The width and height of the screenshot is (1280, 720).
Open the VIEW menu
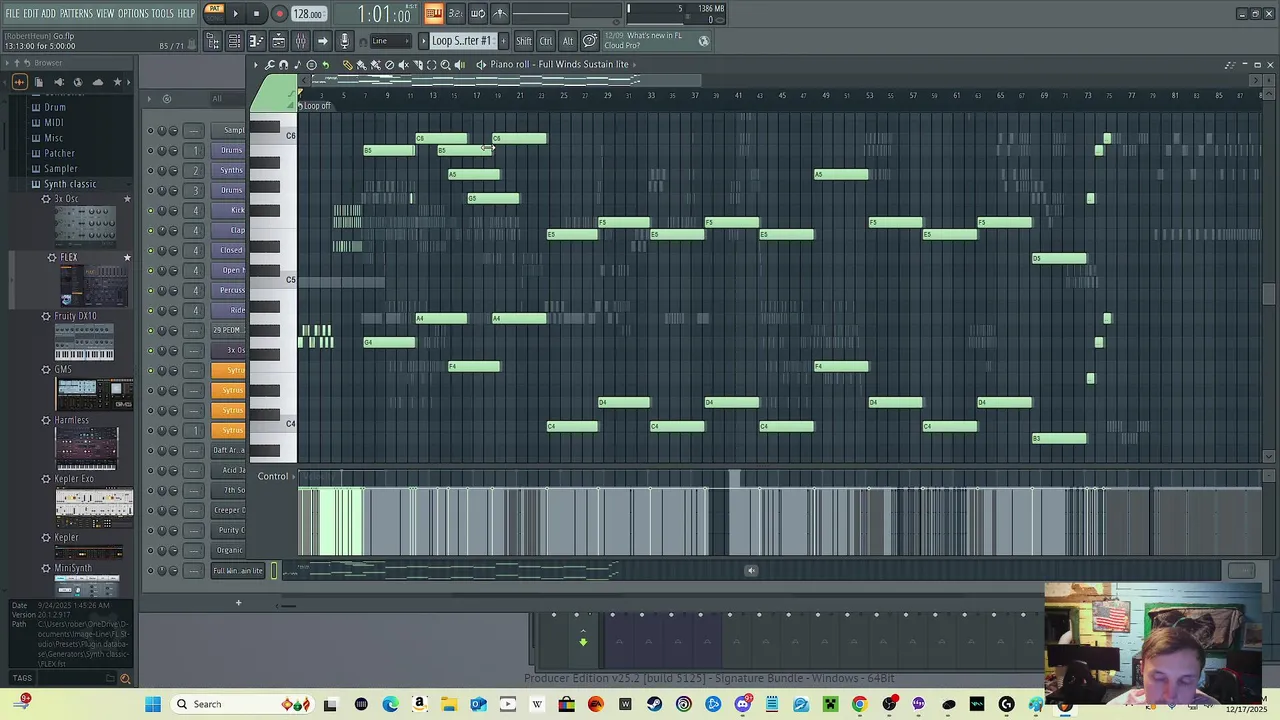[105, 14]
